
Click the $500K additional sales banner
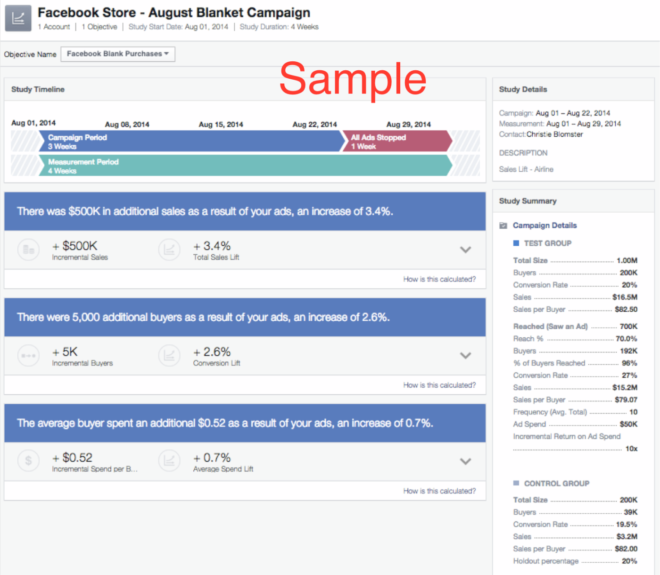pyautogui.click(x=245, y=211)
